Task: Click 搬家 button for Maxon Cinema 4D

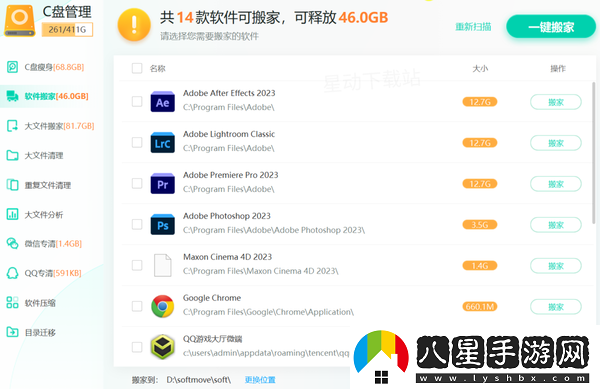Action: (556, 266)
